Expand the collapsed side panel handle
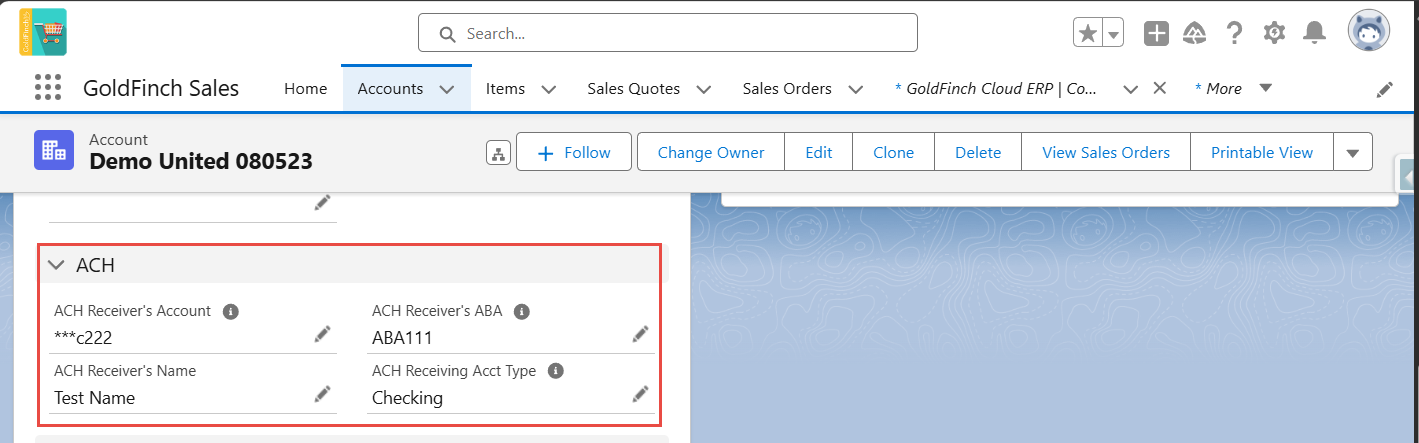 [1408, 177]
